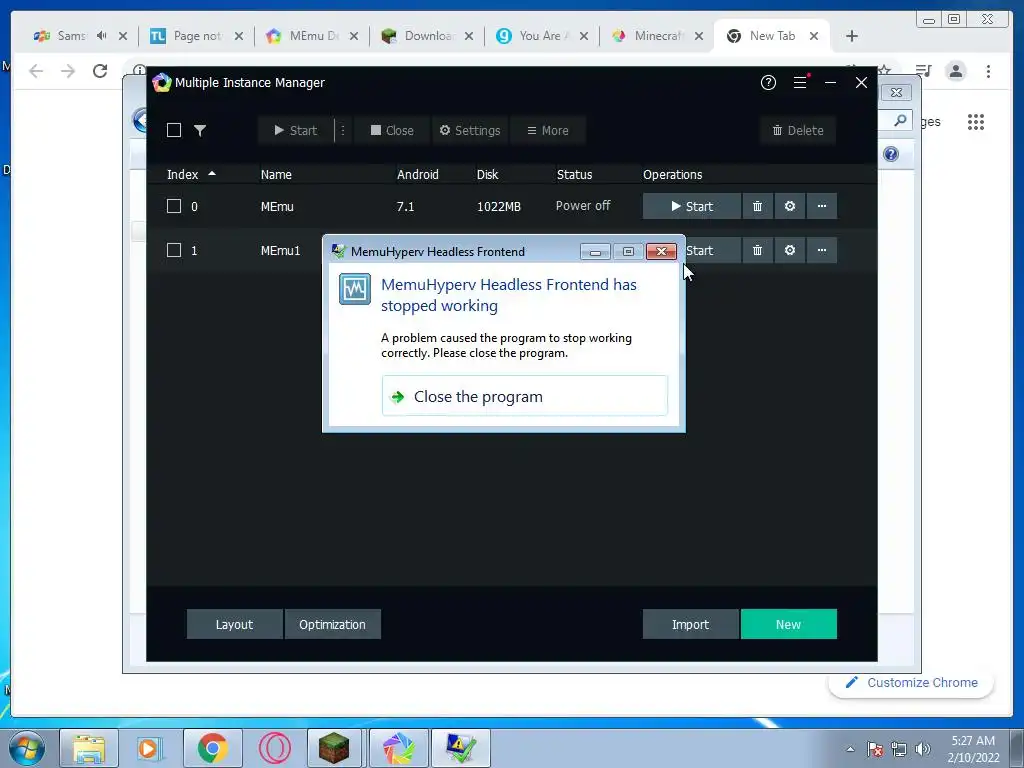Open Chrome's three-dot menu
This screenshot has height=768, width=1024.
pyautogui.click(x=988, y=71)
